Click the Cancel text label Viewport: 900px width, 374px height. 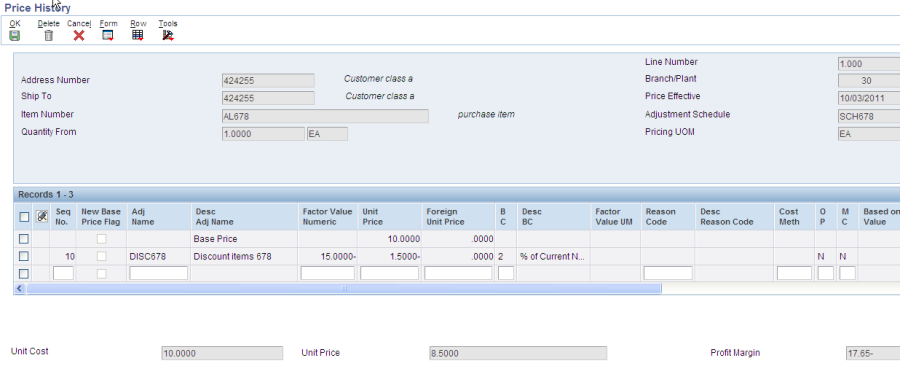[x=79, y=24]
